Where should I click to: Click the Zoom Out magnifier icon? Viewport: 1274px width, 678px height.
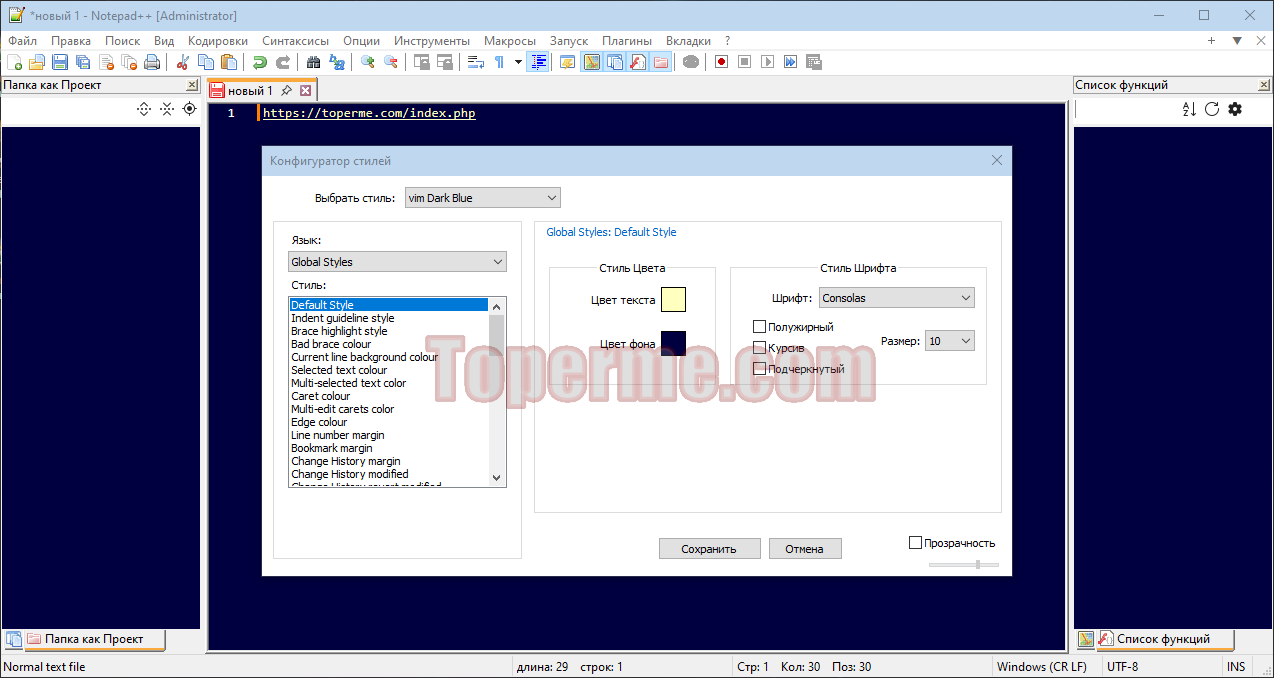point(391,62)
